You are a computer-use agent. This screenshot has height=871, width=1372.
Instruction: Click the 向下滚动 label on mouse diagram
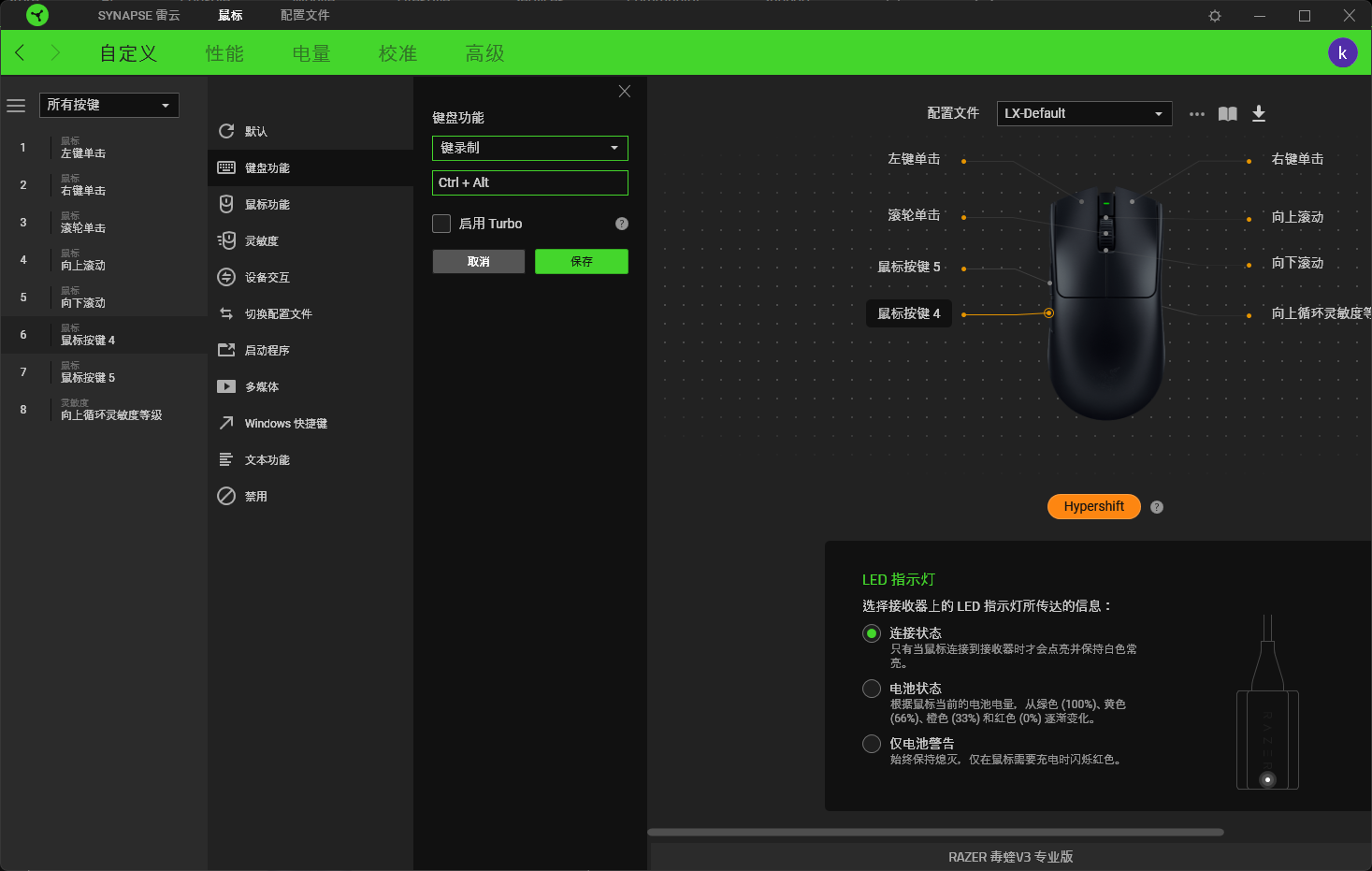[1297, 263]
